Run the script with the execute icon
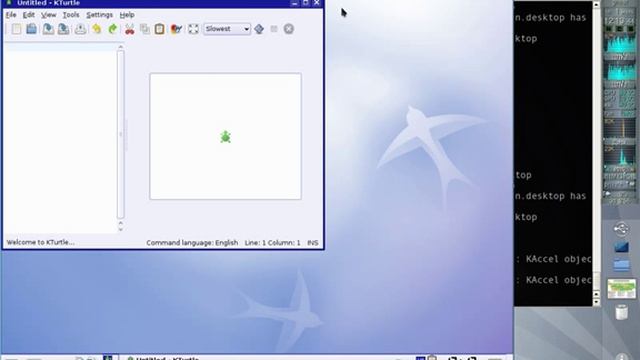Screen dimensions: 640x360 259,29
